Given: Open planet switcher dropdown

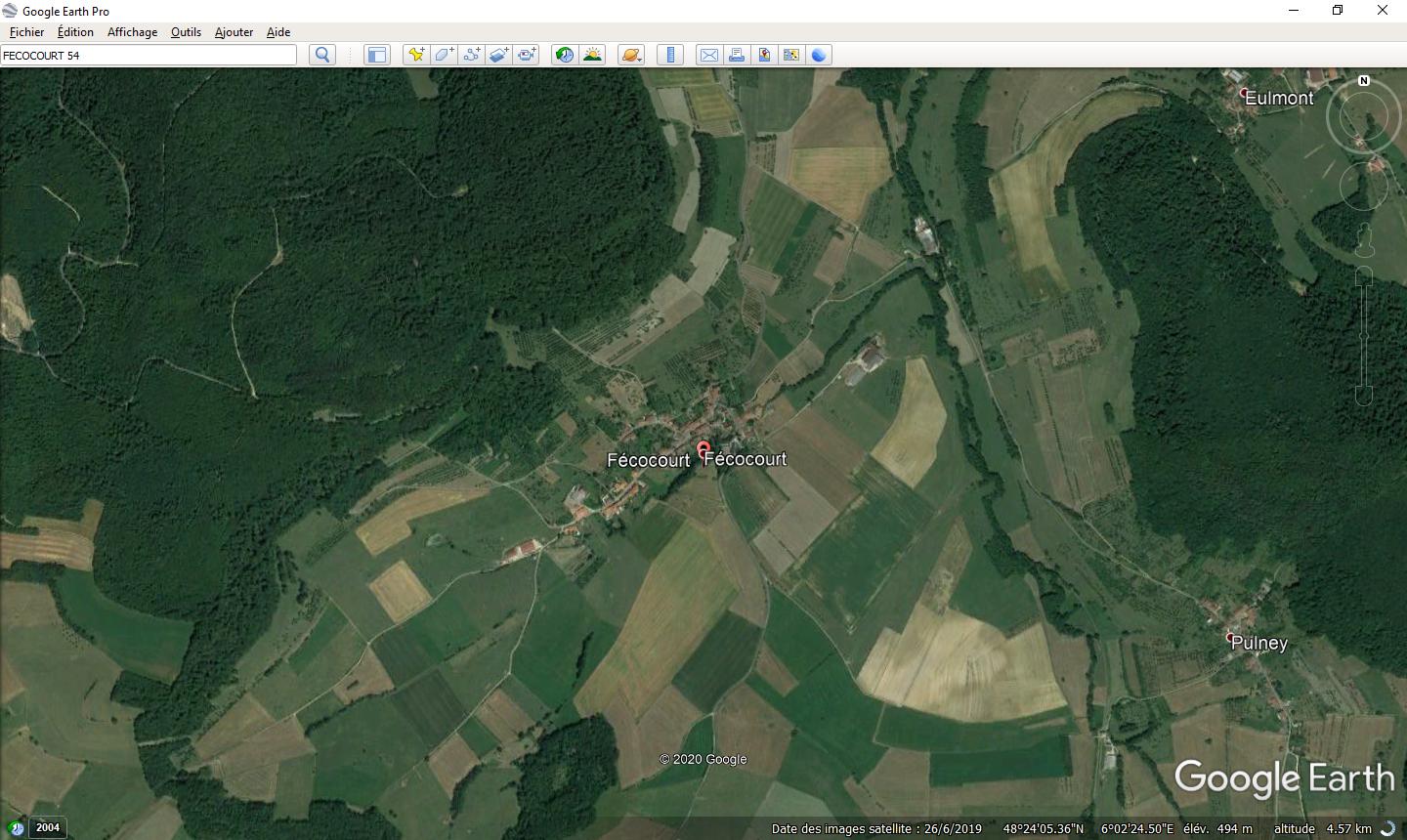Looking at the screenshot, I should (631, 55).
